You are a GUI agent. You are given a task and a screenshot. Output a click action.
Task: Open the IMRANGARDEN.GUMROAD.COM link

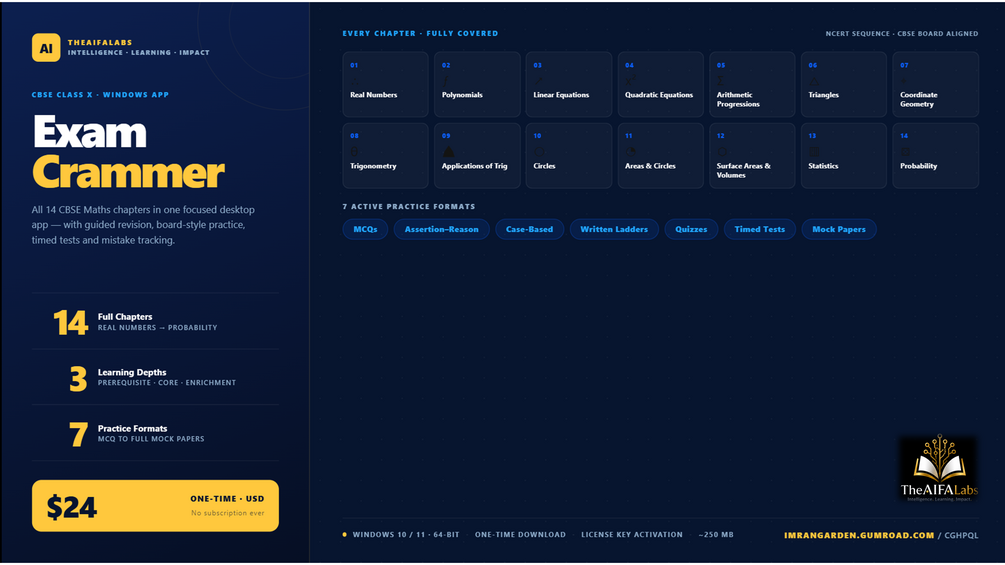859,536
